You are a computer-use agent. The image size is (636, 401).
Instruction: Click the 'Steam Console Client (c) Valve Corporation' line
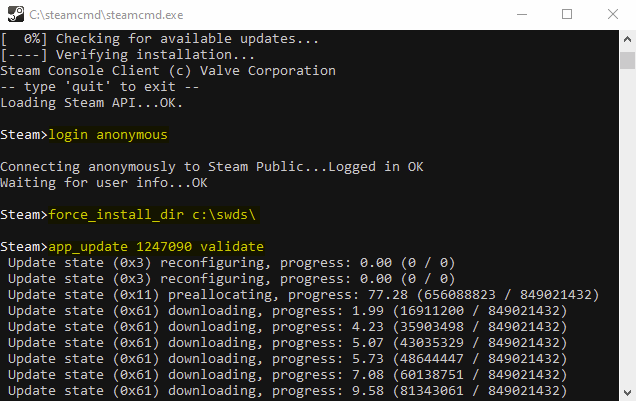(168, 71)
